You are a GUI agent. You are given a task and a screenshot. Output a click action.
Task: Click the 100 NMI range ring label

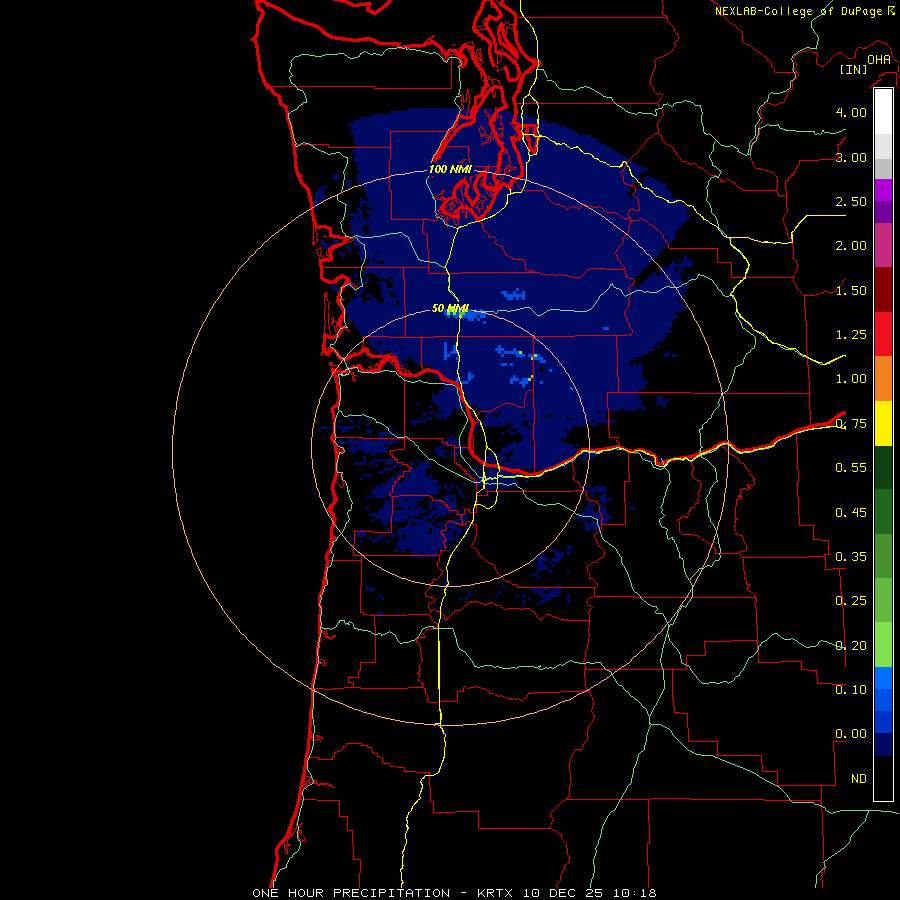450,169
